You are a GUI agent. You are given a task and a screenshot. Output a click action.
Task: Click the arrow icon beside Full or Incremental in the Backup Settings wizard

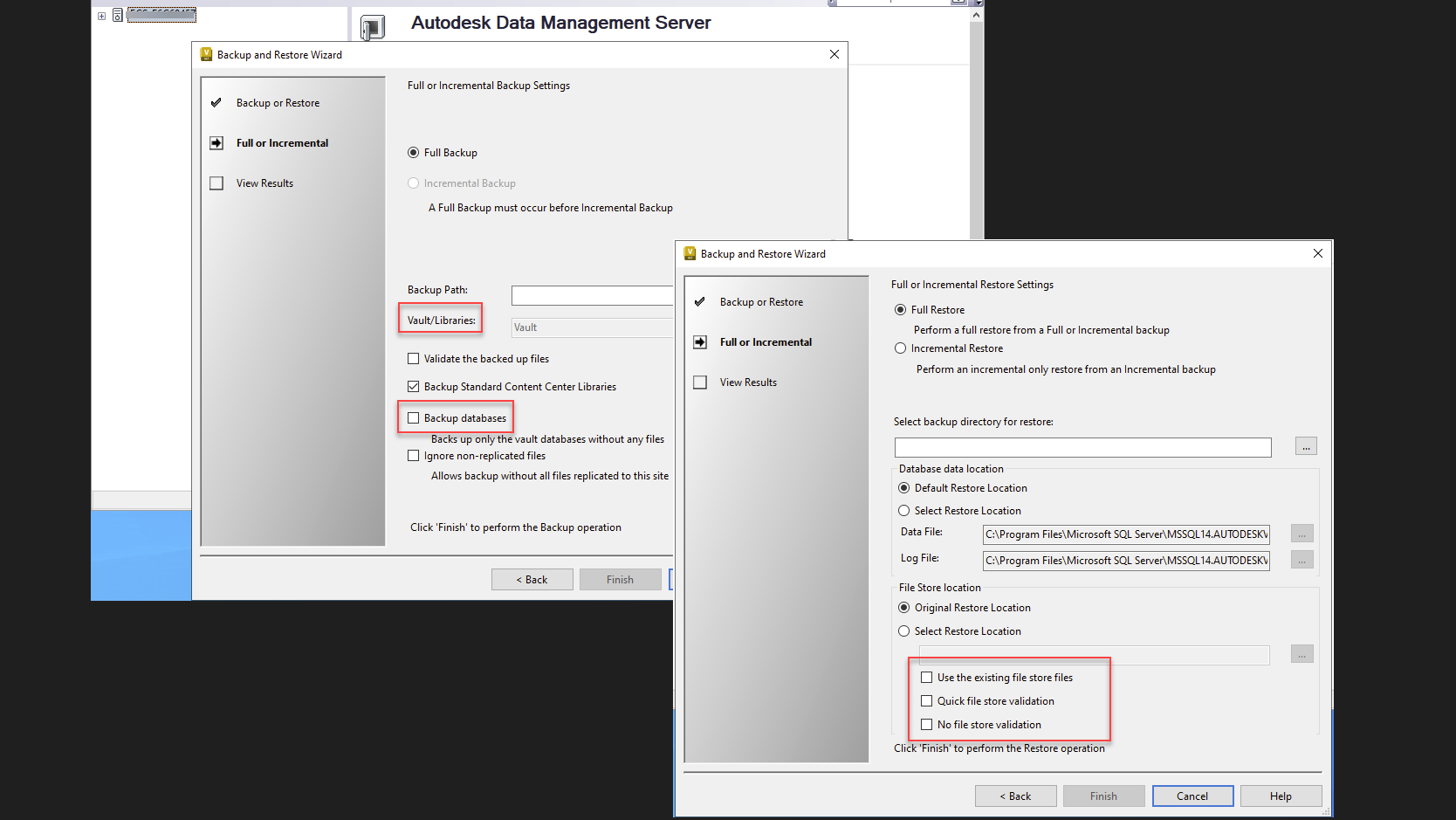pos(216,143)
